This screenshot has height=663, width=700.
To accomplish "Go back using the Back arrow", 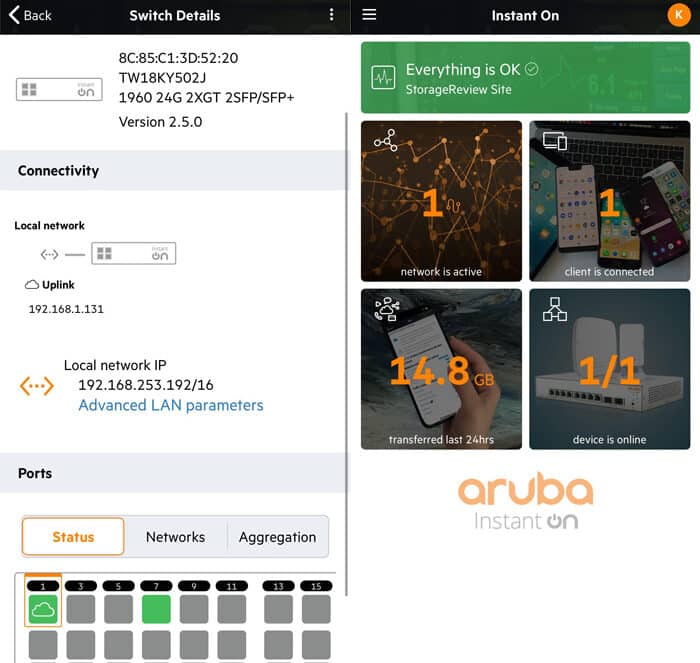I will 29,15.
